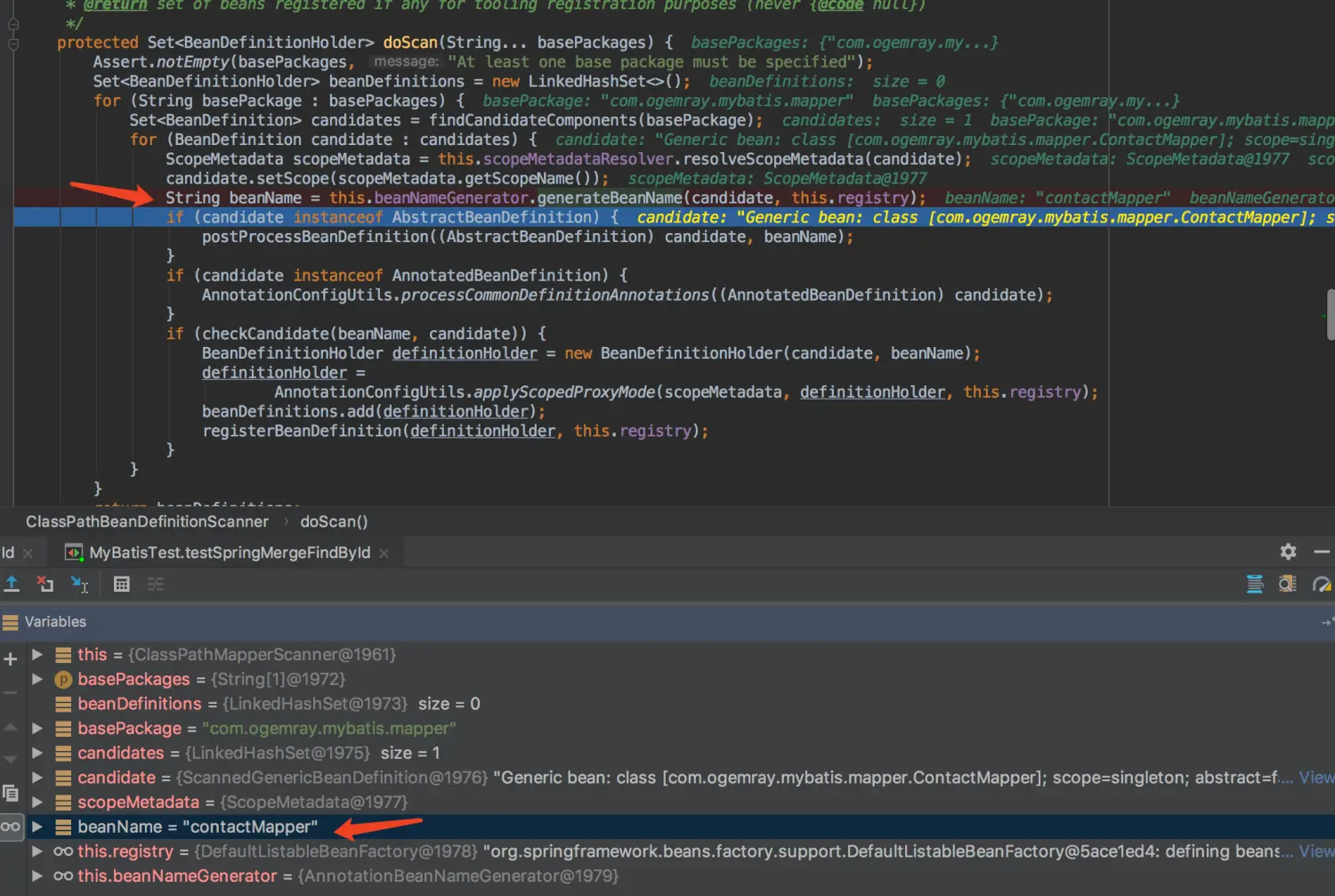This screenshot has height=896, width=1335.
Task: Click the Drop Frame icon
Action: [45, 584]
